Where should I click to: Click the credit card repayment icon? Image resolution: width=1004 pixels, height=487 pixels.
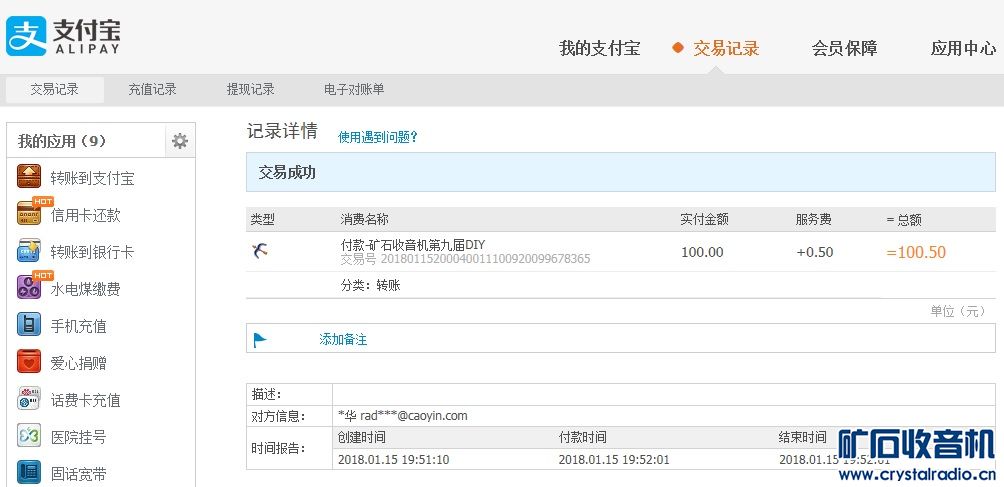[x=29, y=214]
